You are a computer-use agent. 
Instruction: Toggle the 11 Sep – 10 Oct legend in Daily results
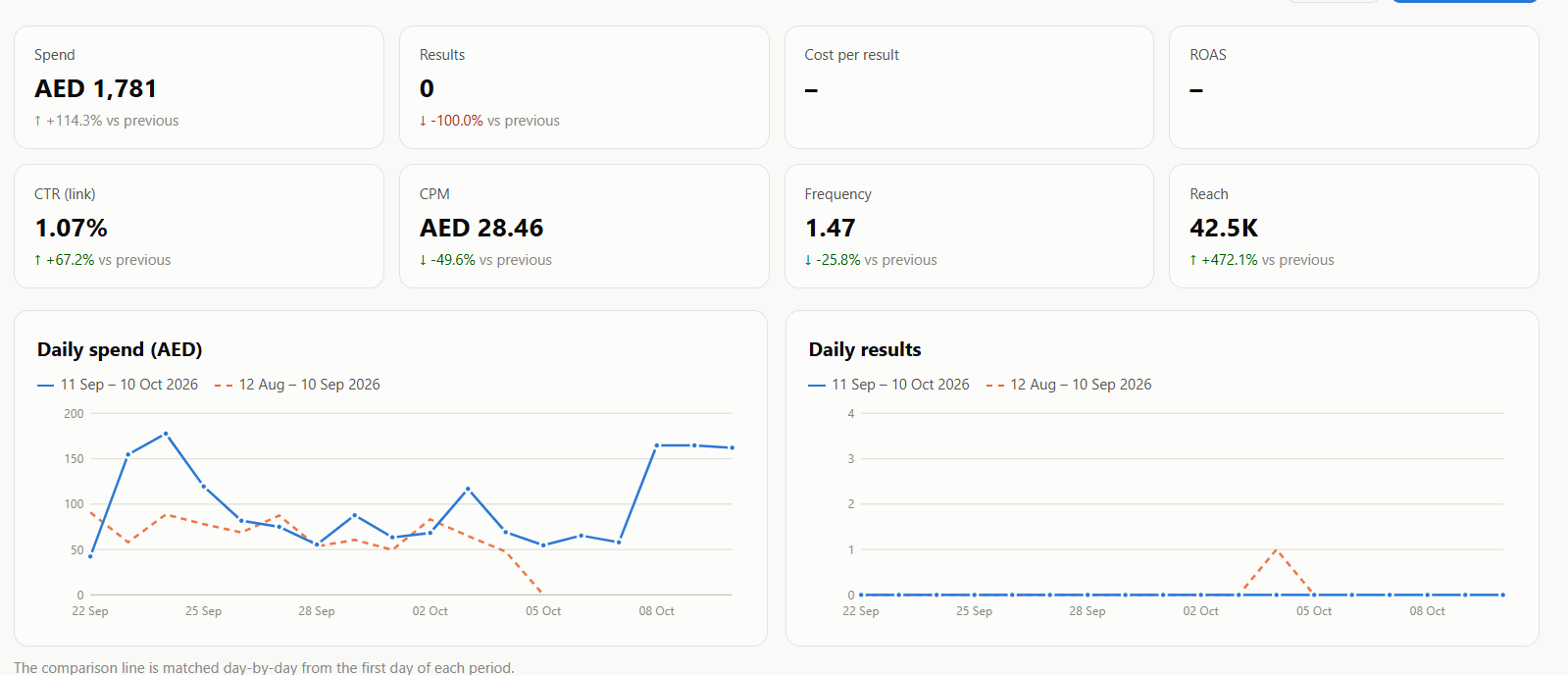point(889,385)
